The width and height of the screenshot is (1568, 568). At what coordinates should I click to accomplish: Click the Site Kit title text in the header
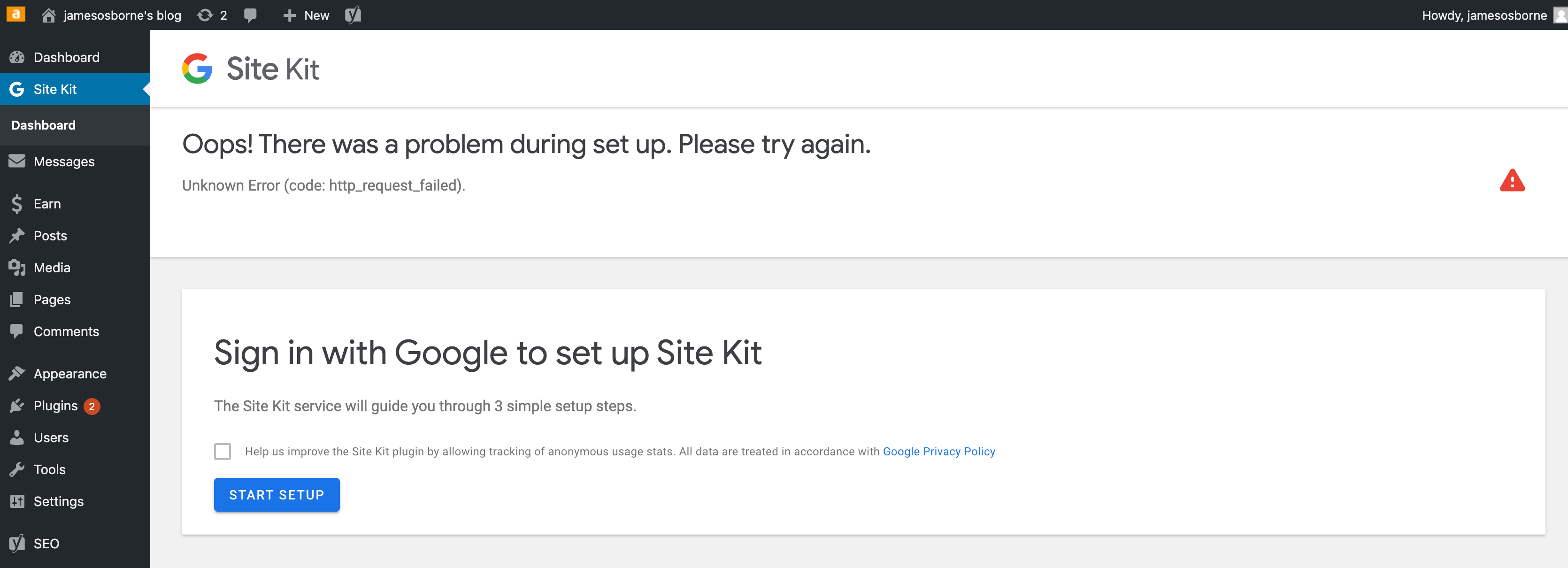pos(273,69)
